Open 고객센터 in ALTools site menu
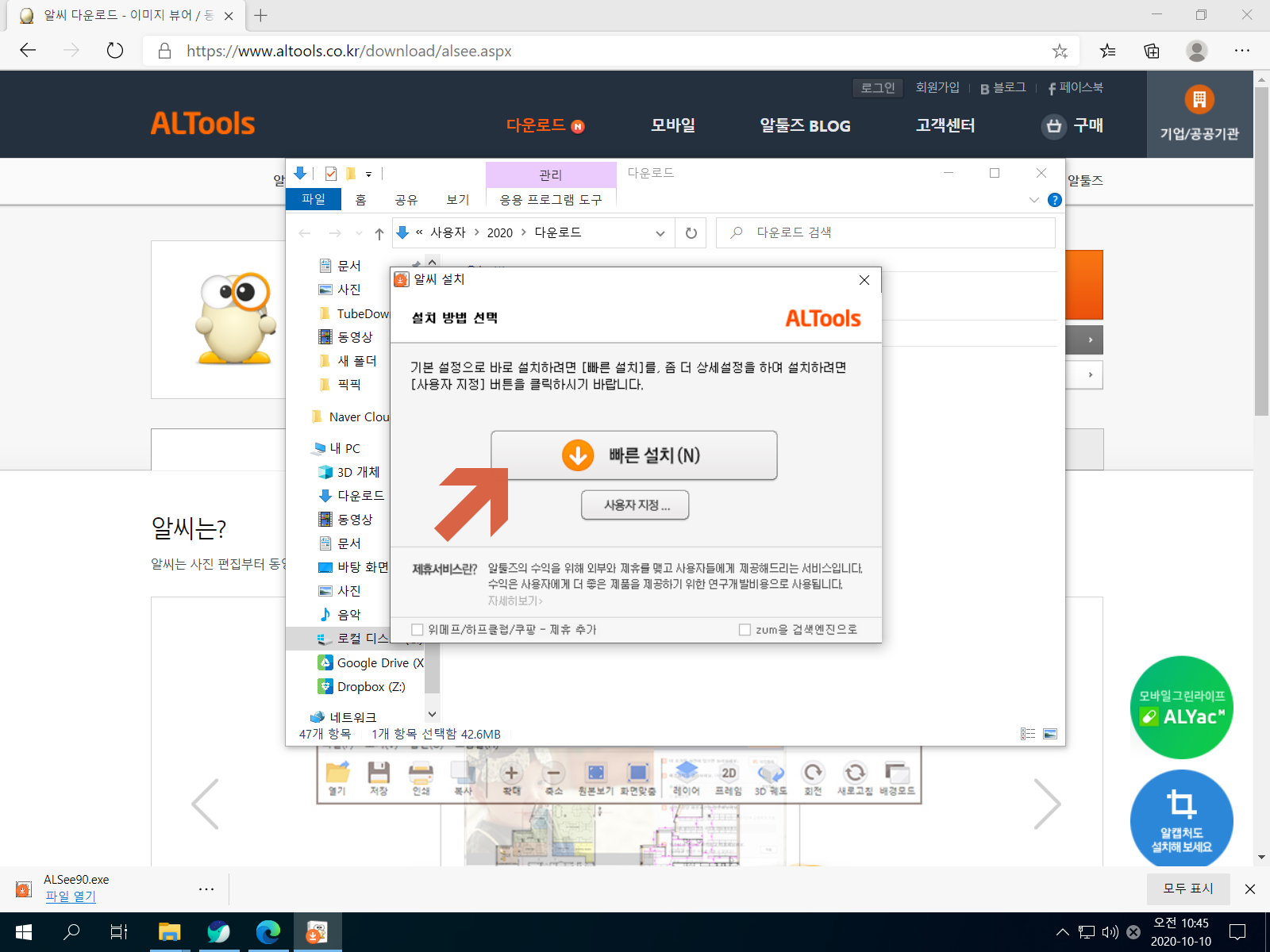This screenshot has height=952, width=1270. point(945,125)
